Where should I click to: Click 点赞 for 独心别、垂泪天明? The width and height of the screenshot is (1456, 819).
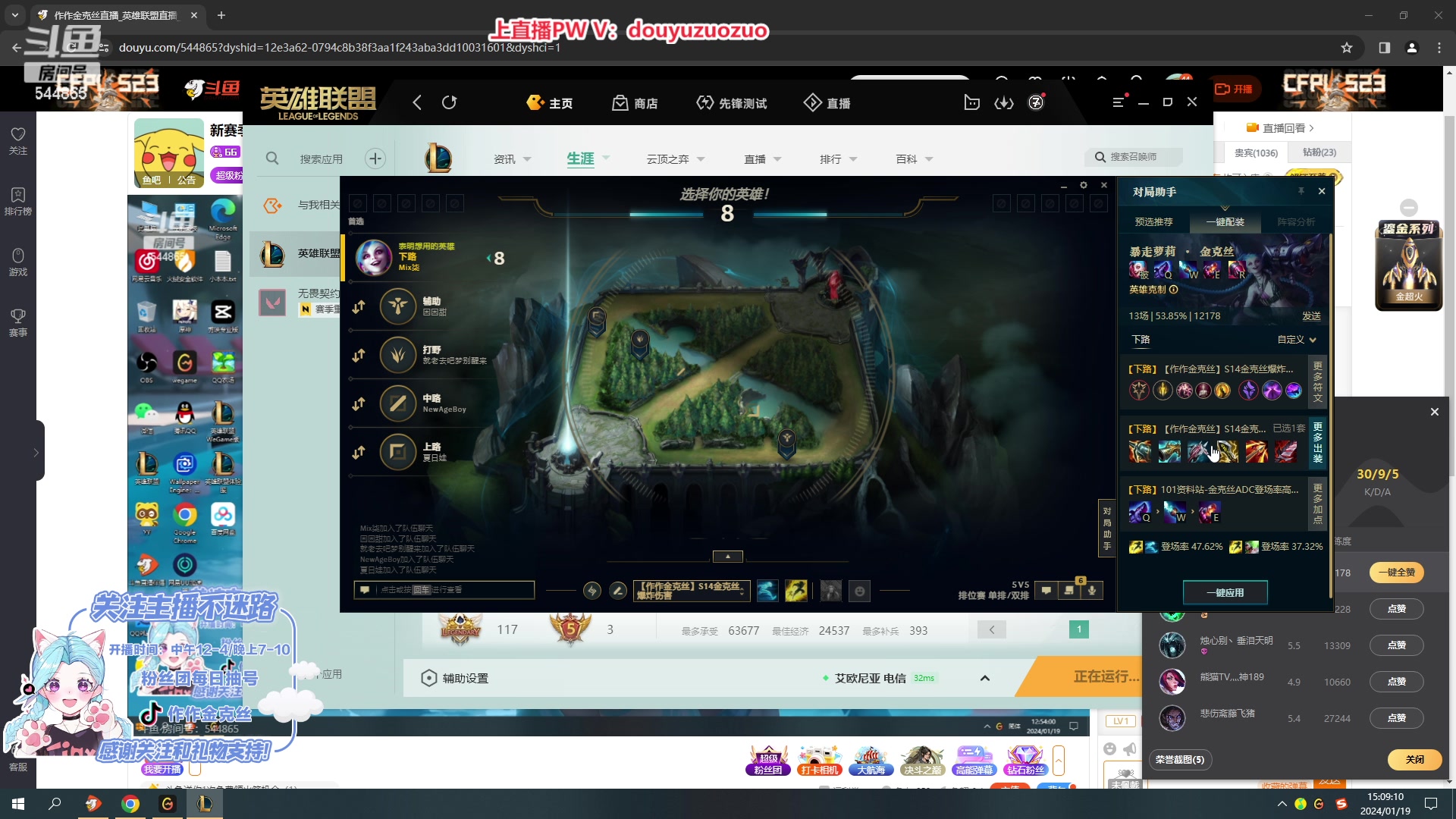pos(1397,645)
